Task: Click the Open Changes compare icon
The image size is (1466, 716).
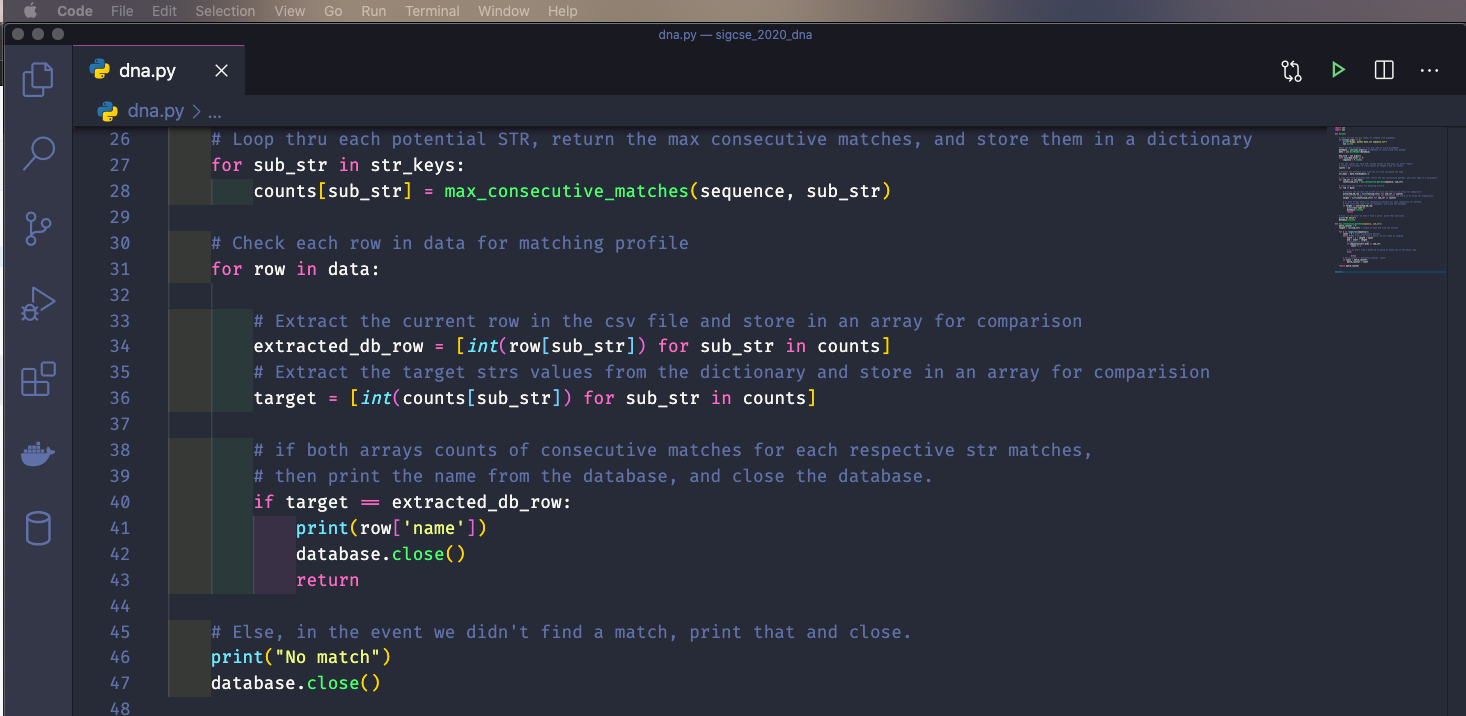Action: [1291, 70]
